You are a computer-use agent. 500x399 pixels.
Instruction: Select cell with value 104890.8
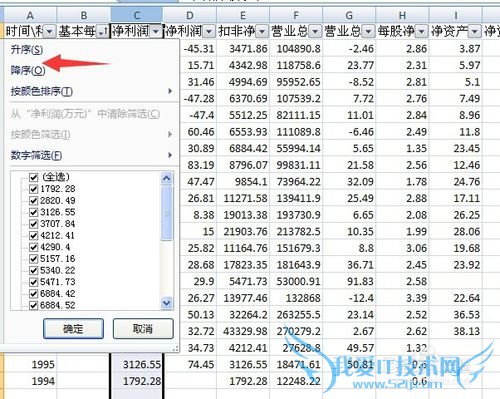pyautogui.click(x=296, y=49)
